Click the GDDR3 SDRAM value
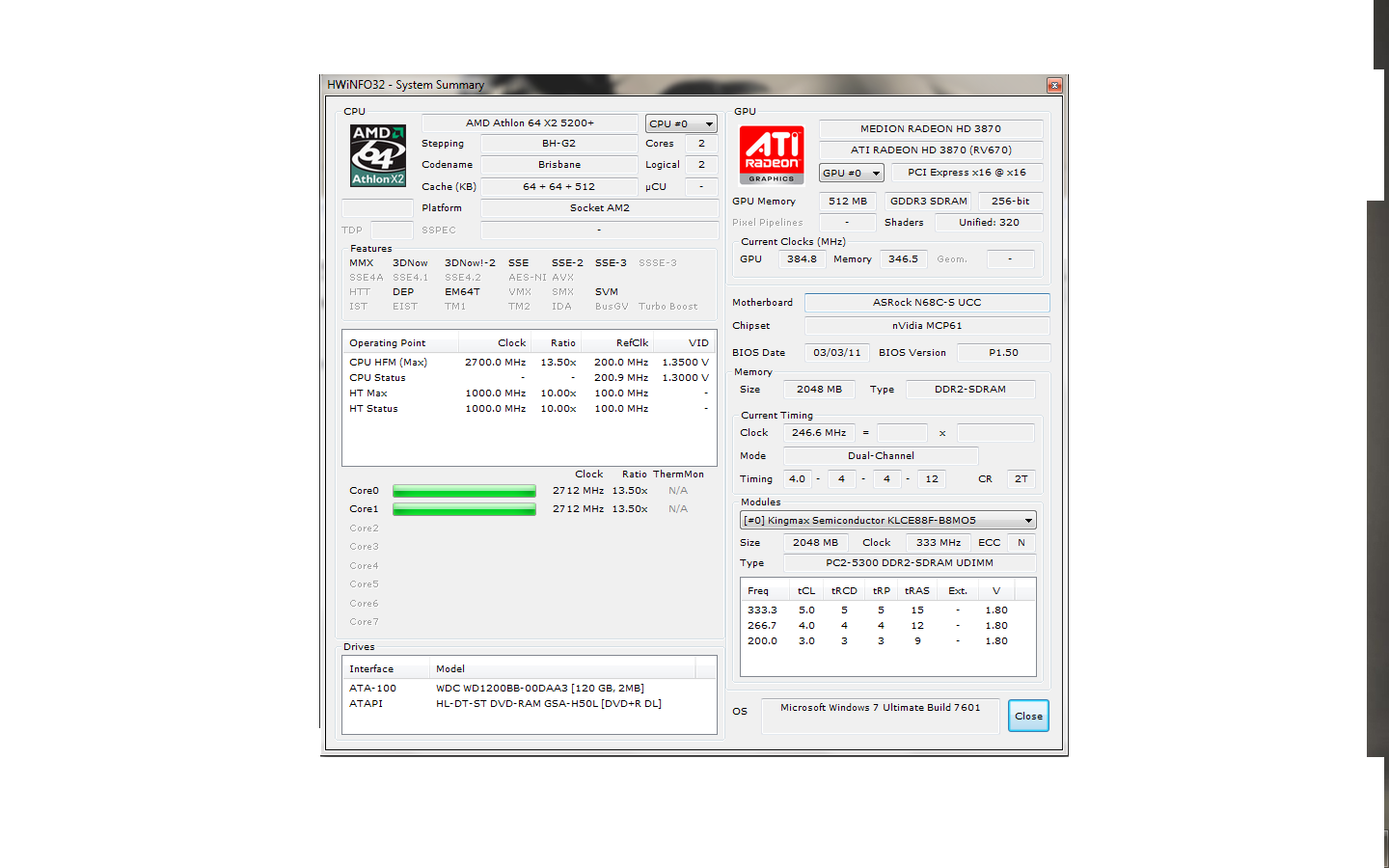1389x868 pixels. pos(928,202)
